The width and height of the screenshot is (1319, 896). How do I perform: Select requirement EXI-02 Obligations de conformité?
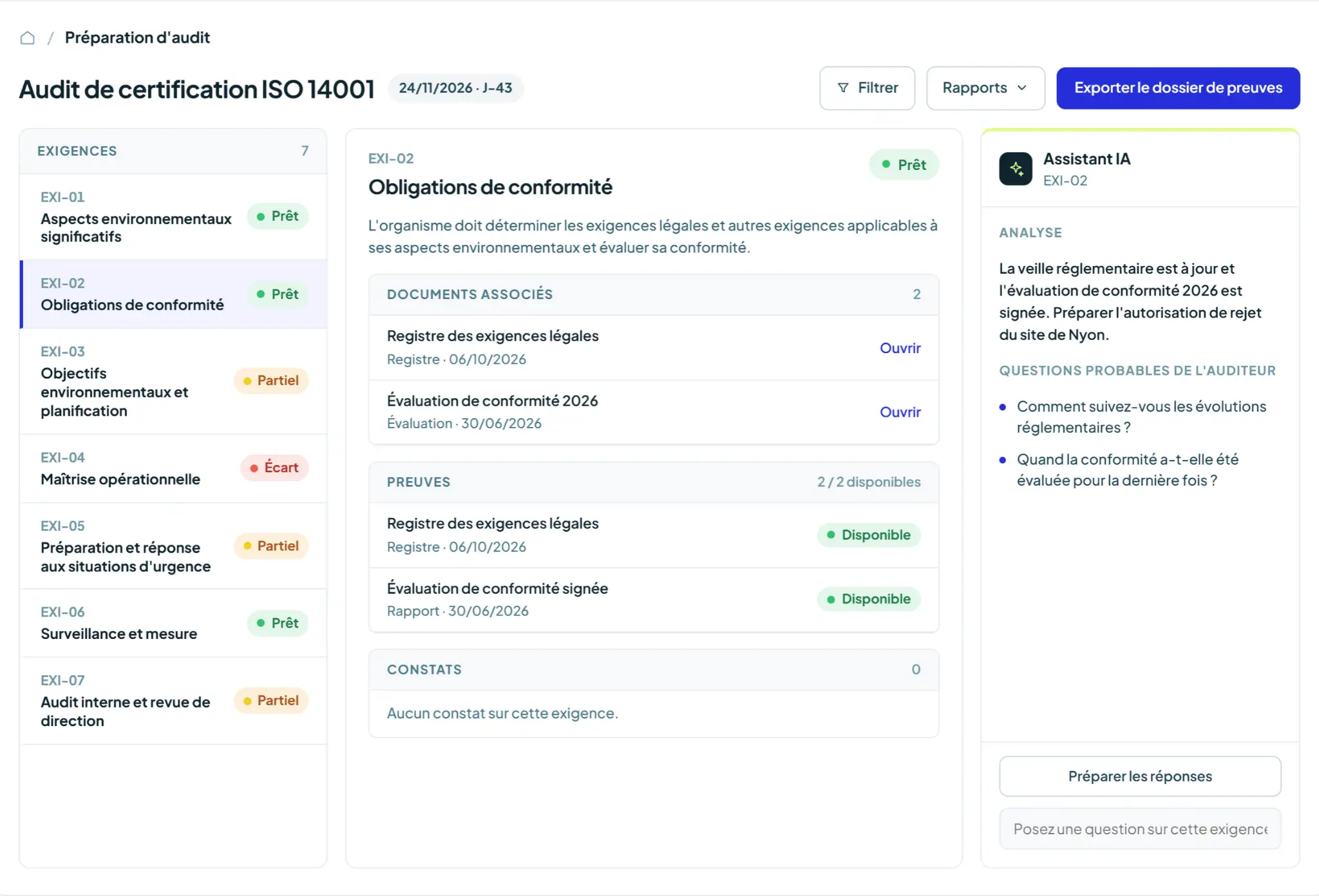pos(173,294)
